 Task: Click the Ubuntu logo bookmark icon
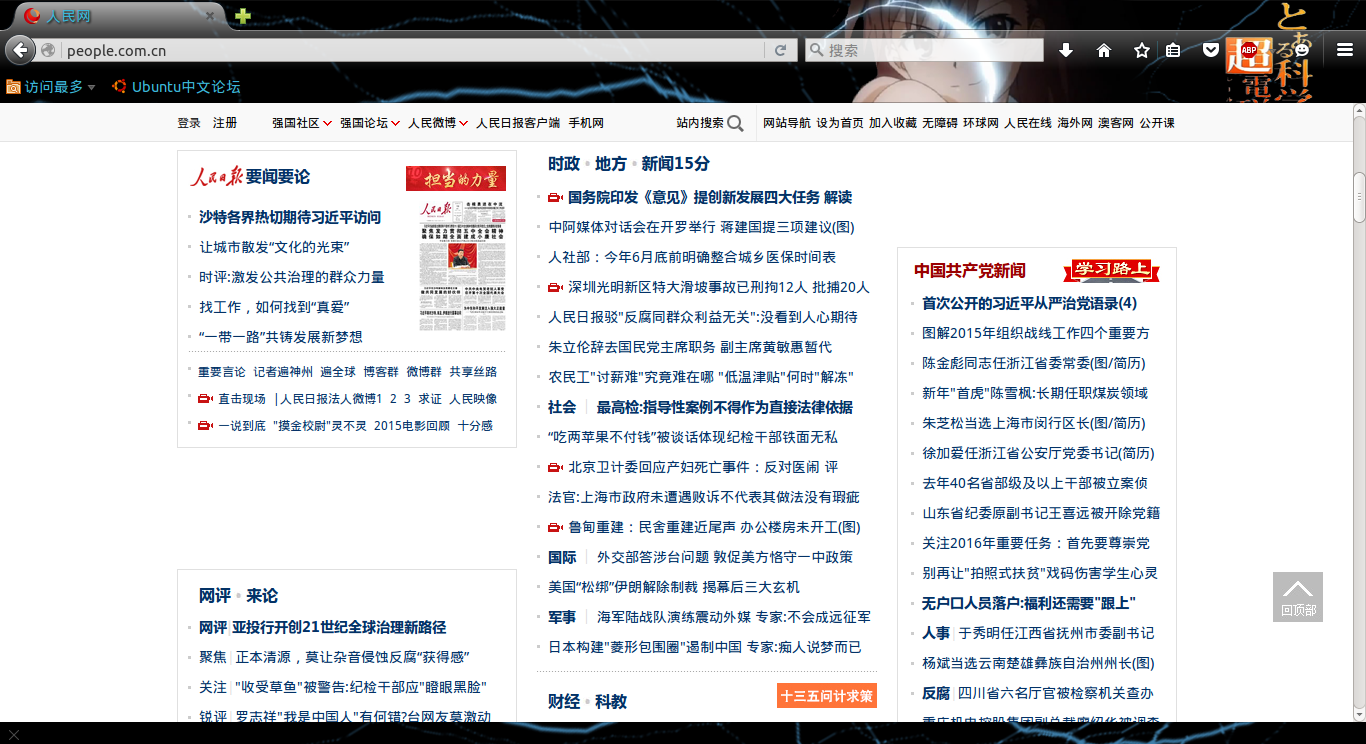pyautogui.click(x=120, y=87)
